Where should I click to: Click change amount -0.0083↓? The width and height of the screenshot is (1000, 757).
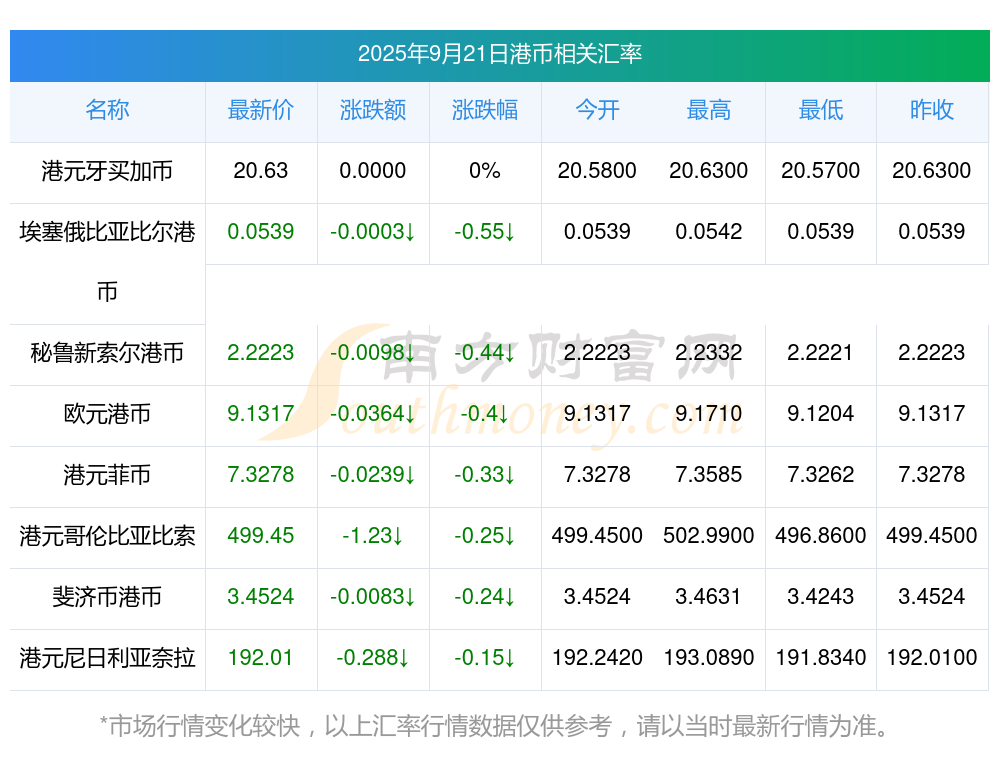372,597
